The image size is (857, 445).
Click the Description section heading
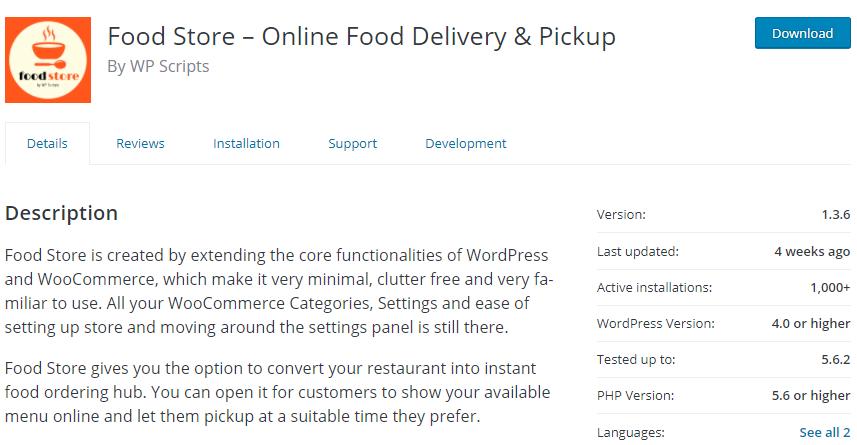[62, 213]
